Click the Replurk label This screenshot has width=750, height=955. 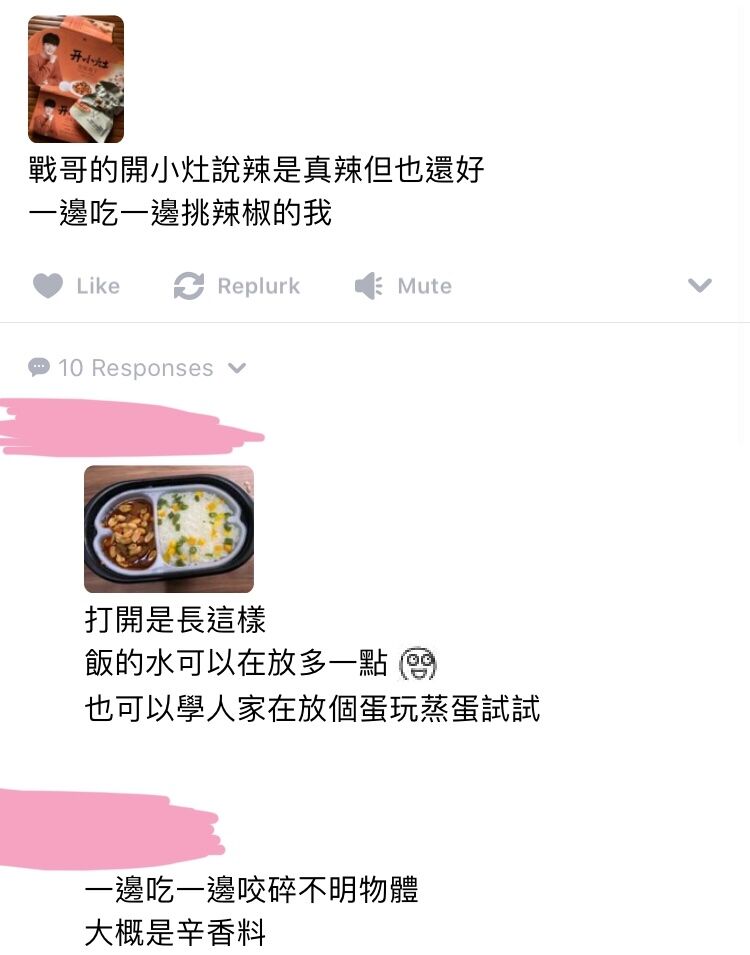(x=258, y=286)
